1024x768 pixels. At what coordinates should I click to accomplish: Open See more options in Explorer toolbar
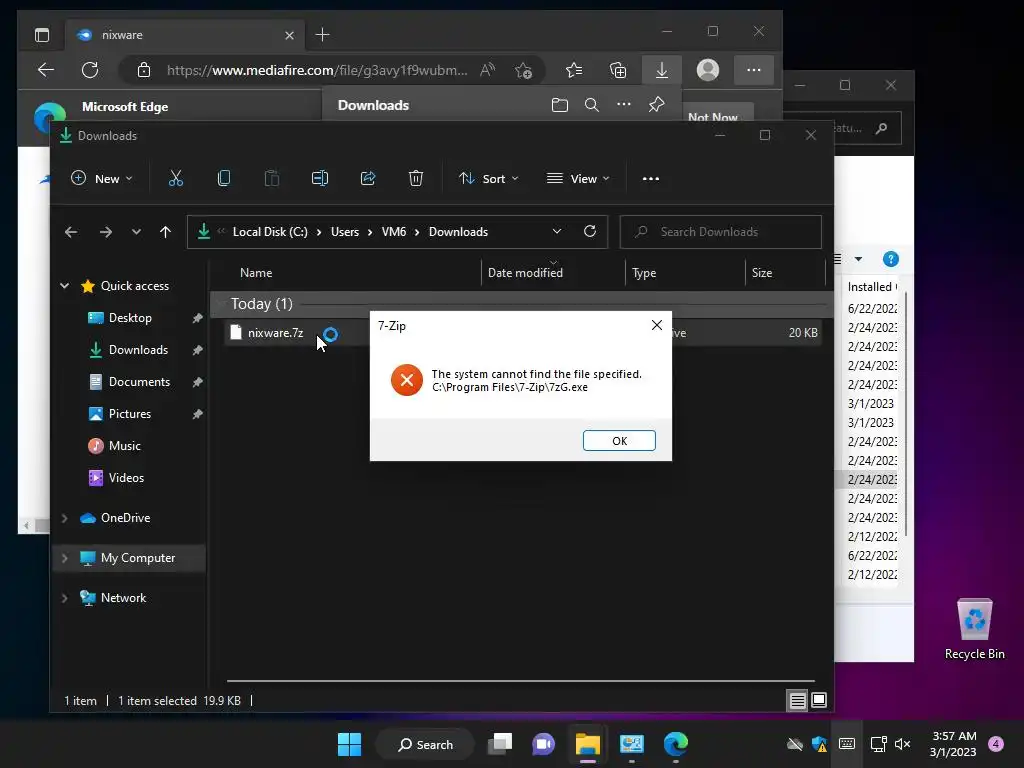click(x=650, y=178)
